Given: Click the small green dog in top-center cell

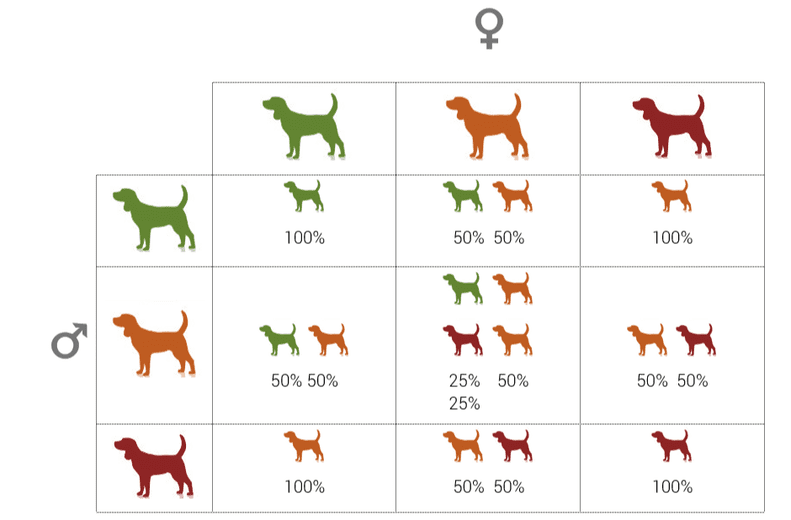Looking at the screenshot, I should [x=463, y=195].
